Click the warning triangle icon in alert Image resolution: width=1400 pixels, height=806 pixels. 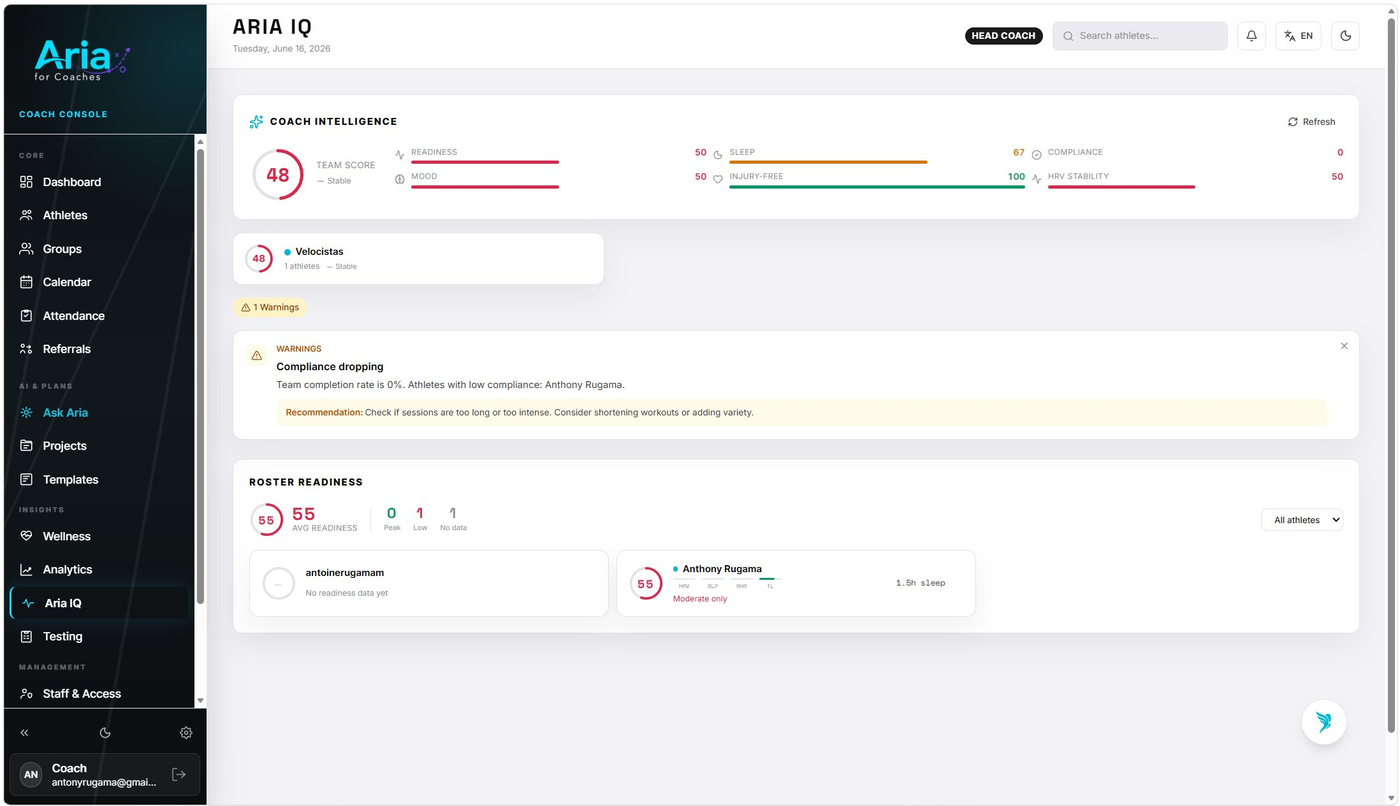257,355
